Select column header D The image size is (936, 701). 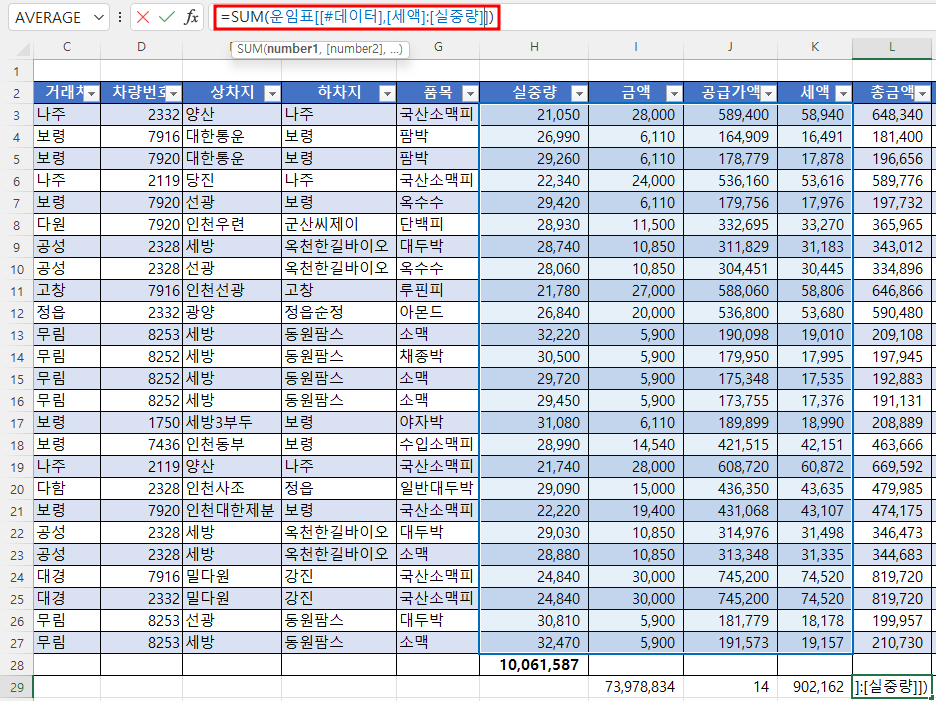coord(141,47)
